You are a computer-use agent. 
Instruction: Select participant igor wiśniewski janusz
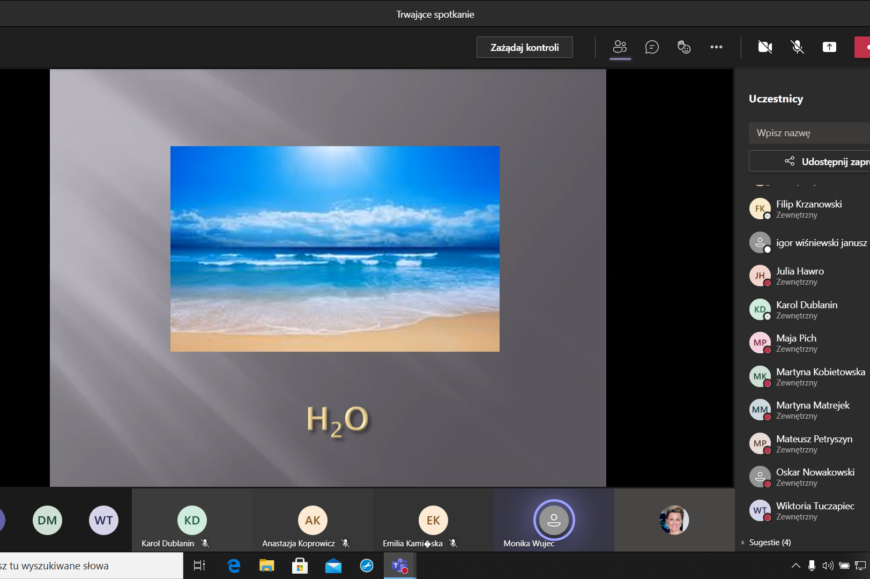(809, 242)
